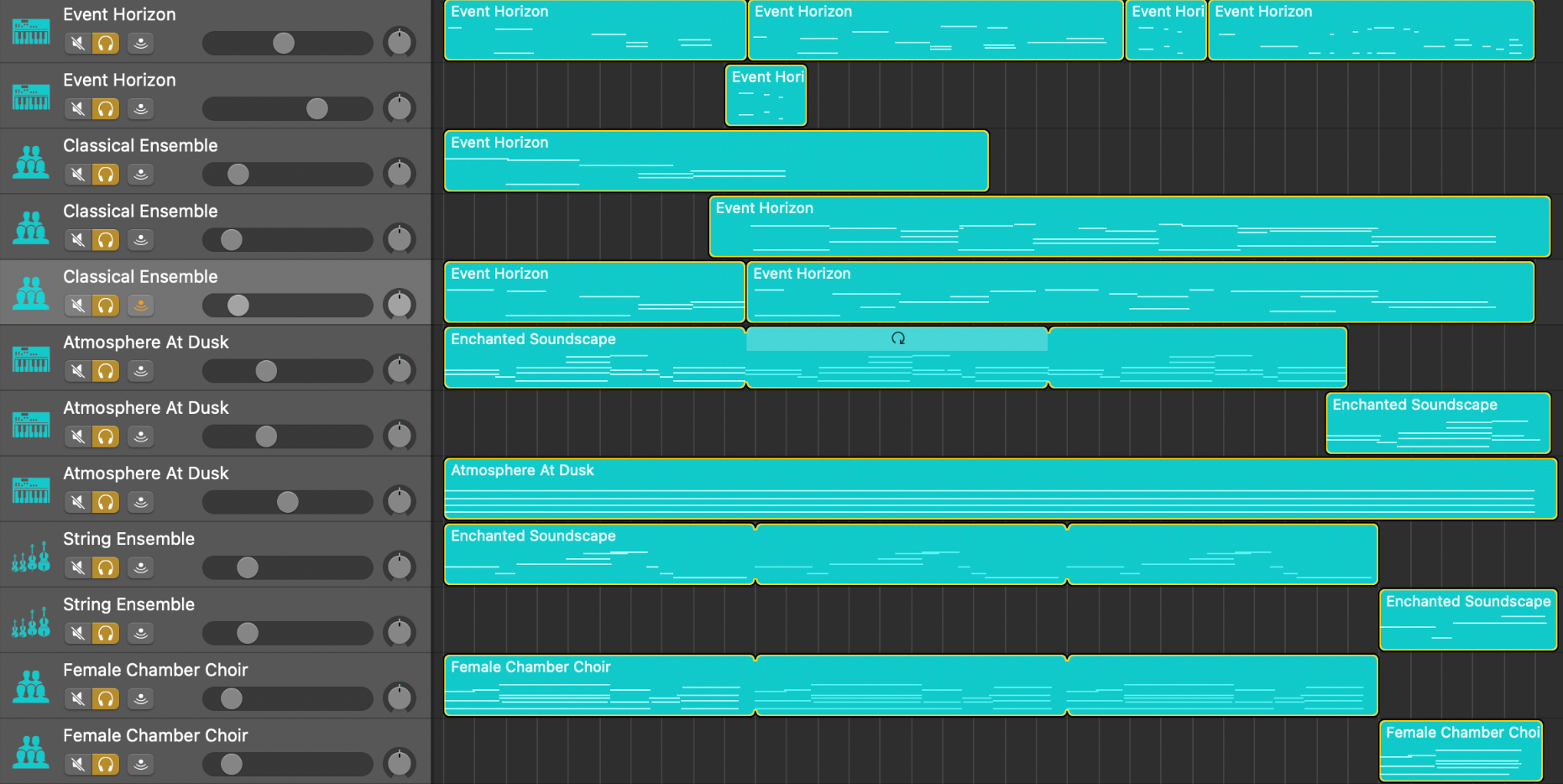The width and height of the screenshot is (1563, 784).
Task: Toggle input monitoring on first Female Chamber Choir track
Action: (141, 698)
